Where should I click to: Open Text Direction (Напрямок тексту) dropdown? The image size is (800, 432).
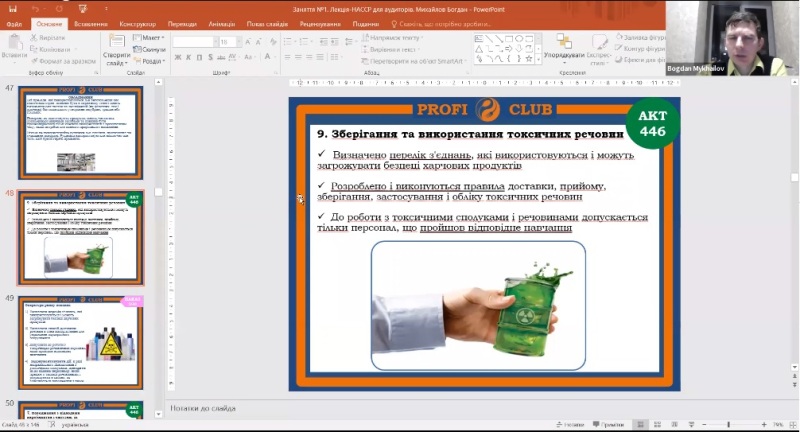click(391, 38)
